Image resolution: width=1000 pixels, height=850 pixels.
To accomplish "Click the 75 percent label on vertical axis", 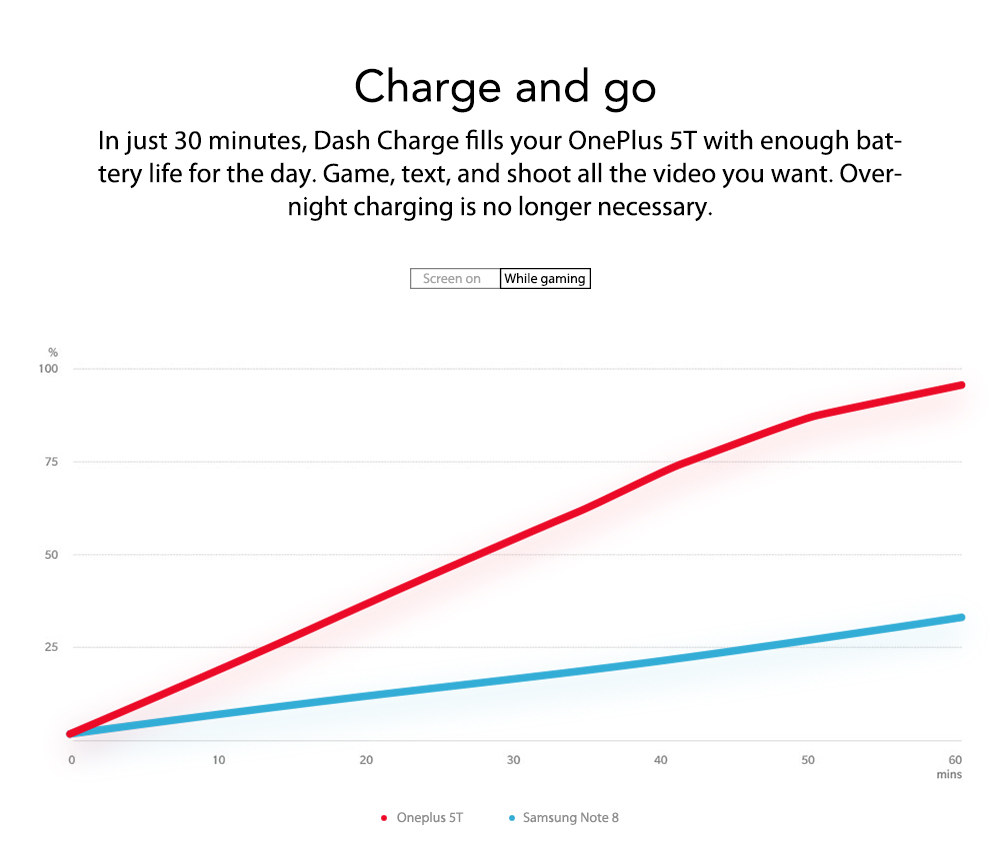I will coord(52,462).
